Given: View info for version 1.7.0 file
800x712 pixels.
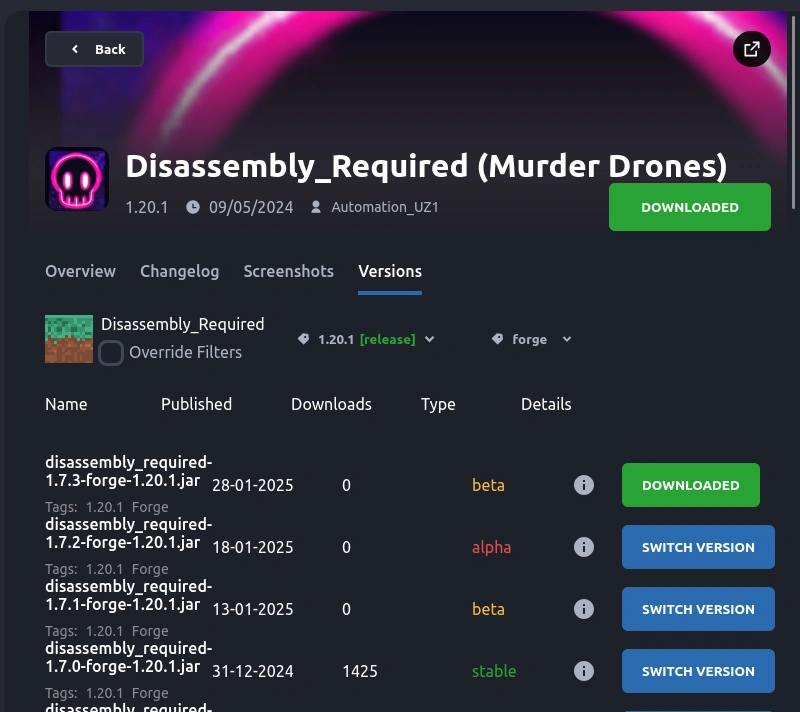Looking at the screenshot, I should pos(584,671).
